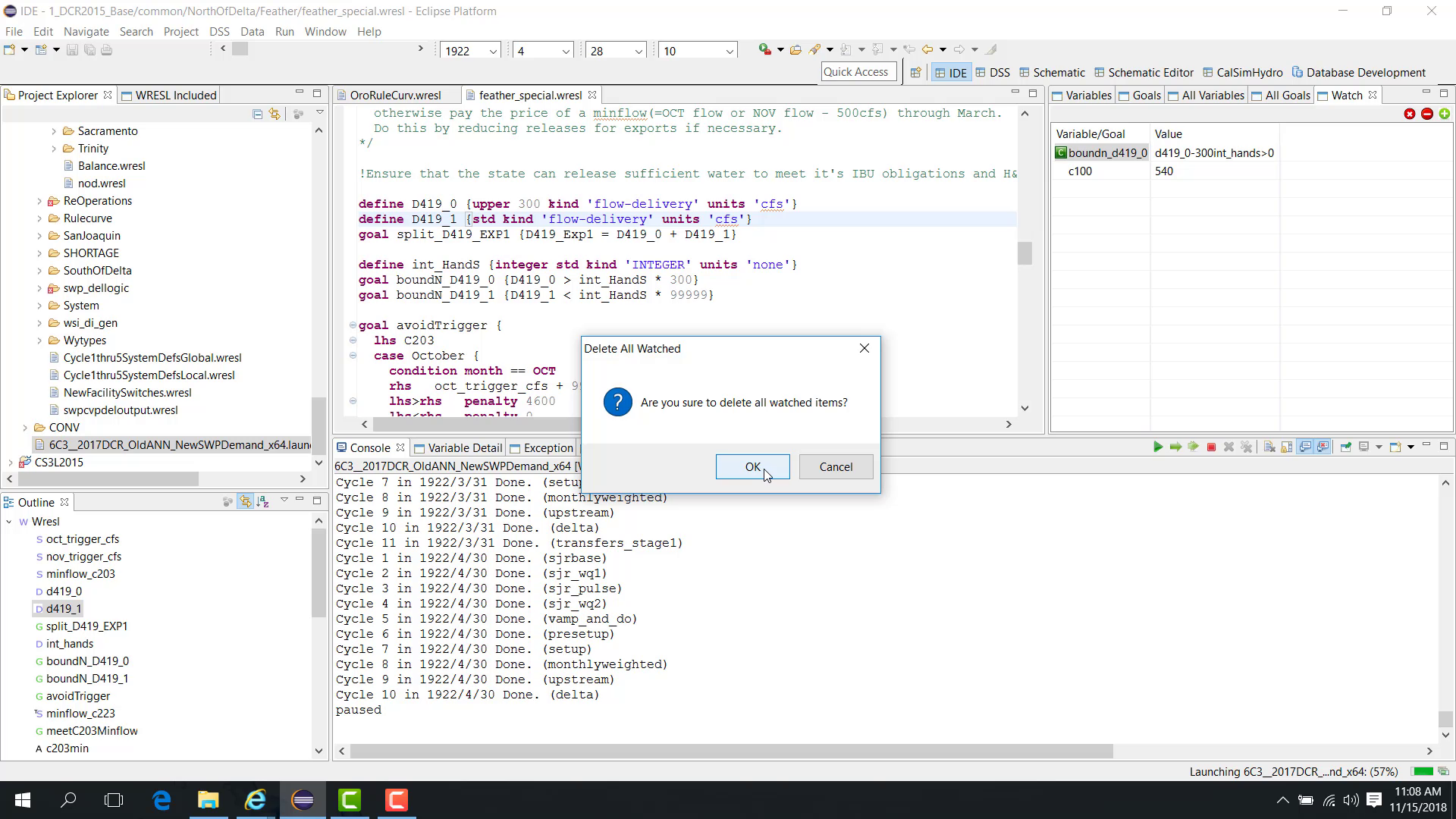Expand the ReOperations folder
Screen dimensions: 1456x819
pyautogui.click(x=39, y=201)
